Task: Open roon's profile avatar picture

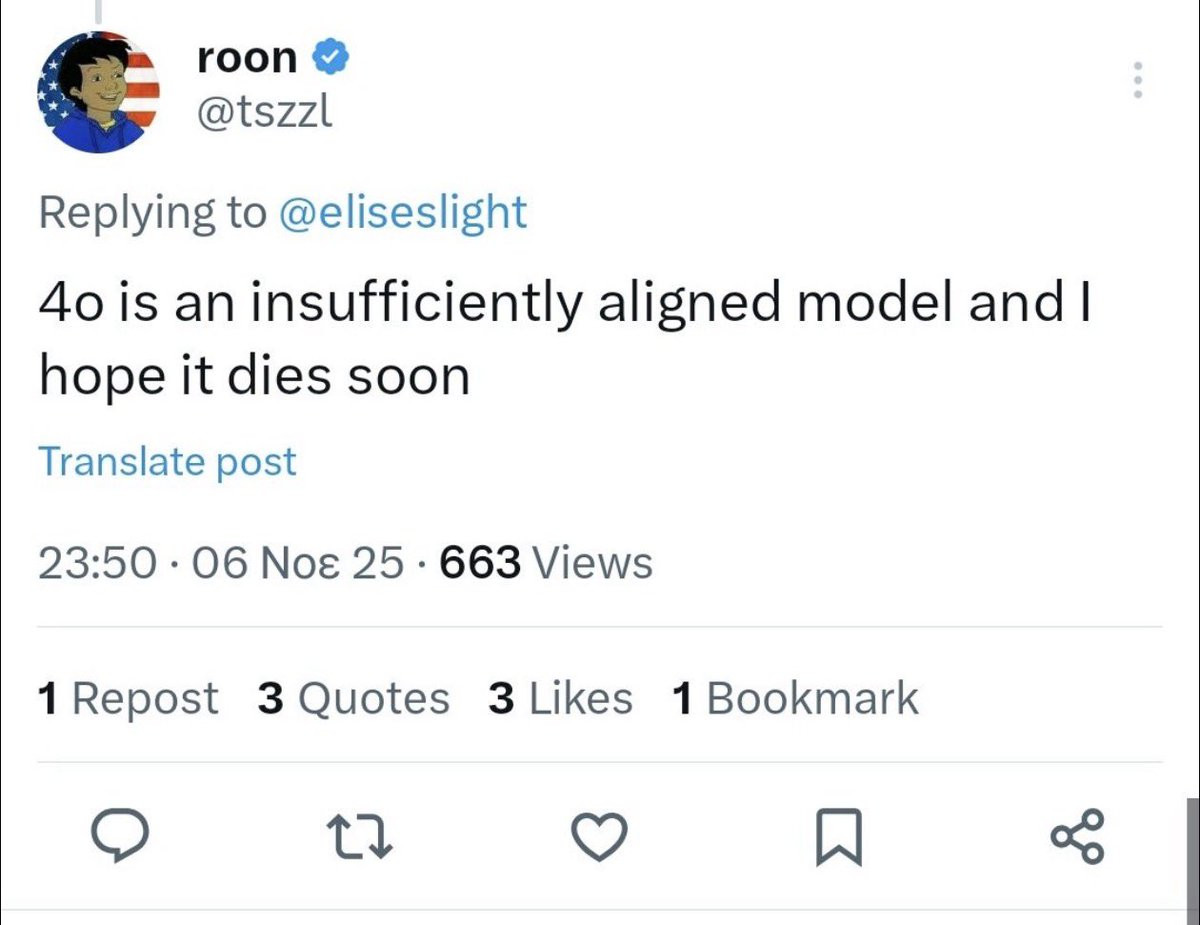Action: [x=98, y=92]
